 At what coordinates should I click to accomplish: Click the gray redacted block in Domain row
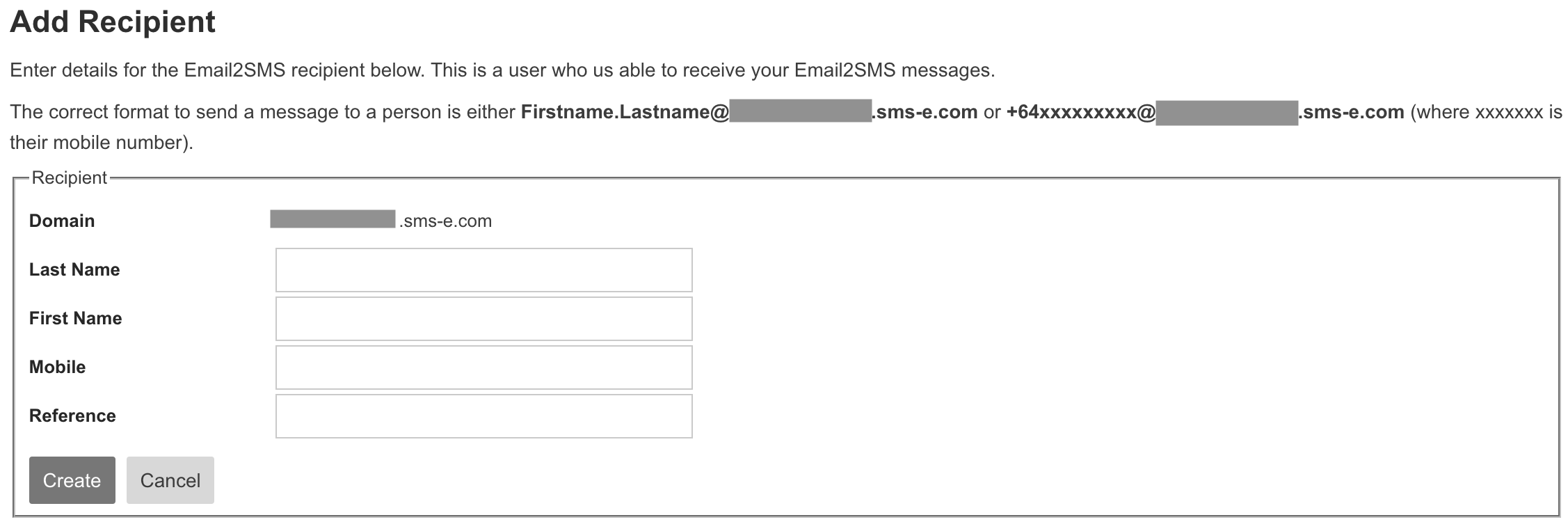333,219
